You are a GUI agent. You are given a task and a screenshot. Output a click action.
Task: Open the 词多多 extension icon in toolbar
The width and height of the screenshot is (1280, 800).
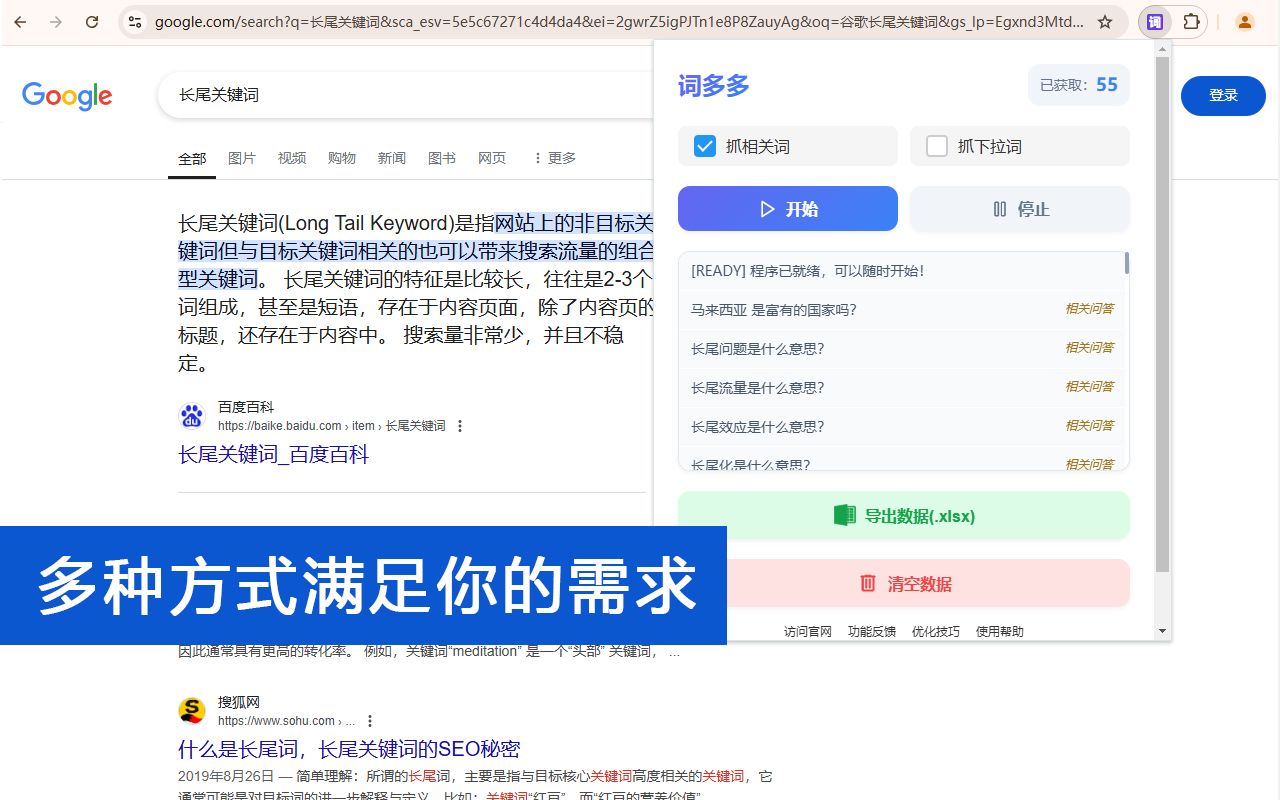(x=1155, y=21)
